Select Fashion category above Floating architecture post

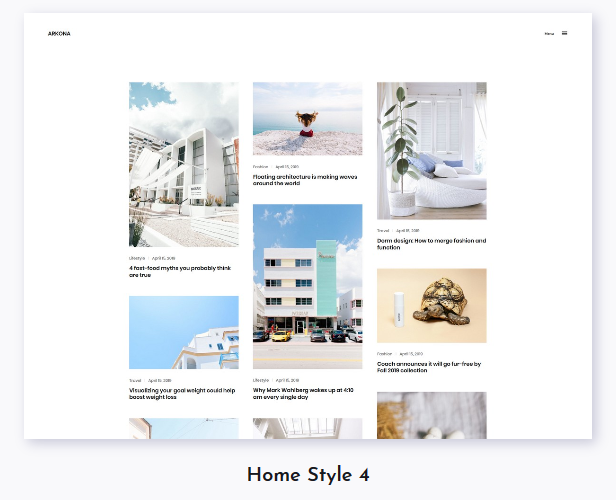tap(260, 167)
